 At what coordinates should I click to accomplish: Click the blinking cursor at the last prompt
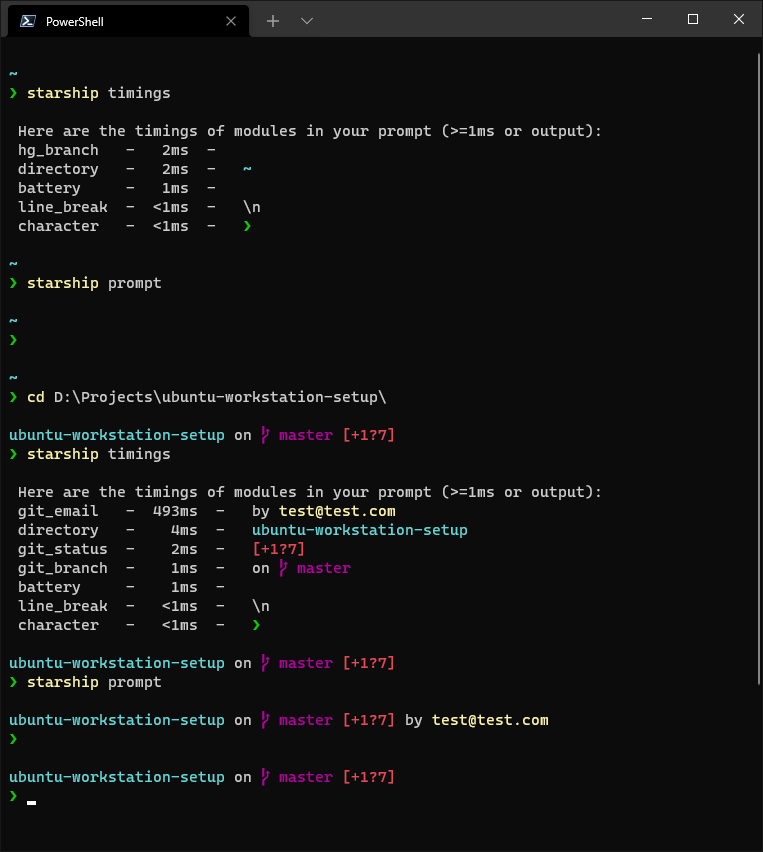click(x=32, y=803)
